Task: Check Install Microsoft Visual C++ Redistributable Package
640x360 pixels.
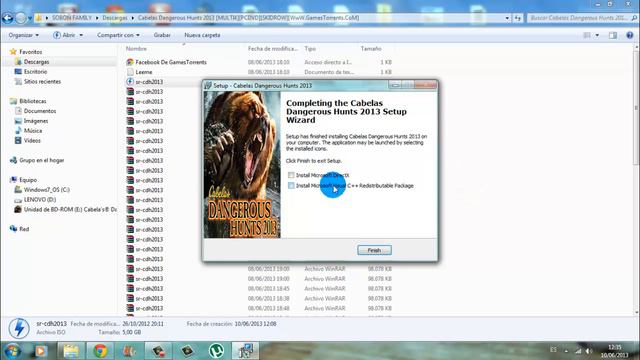Action: (x=291, y=186)
